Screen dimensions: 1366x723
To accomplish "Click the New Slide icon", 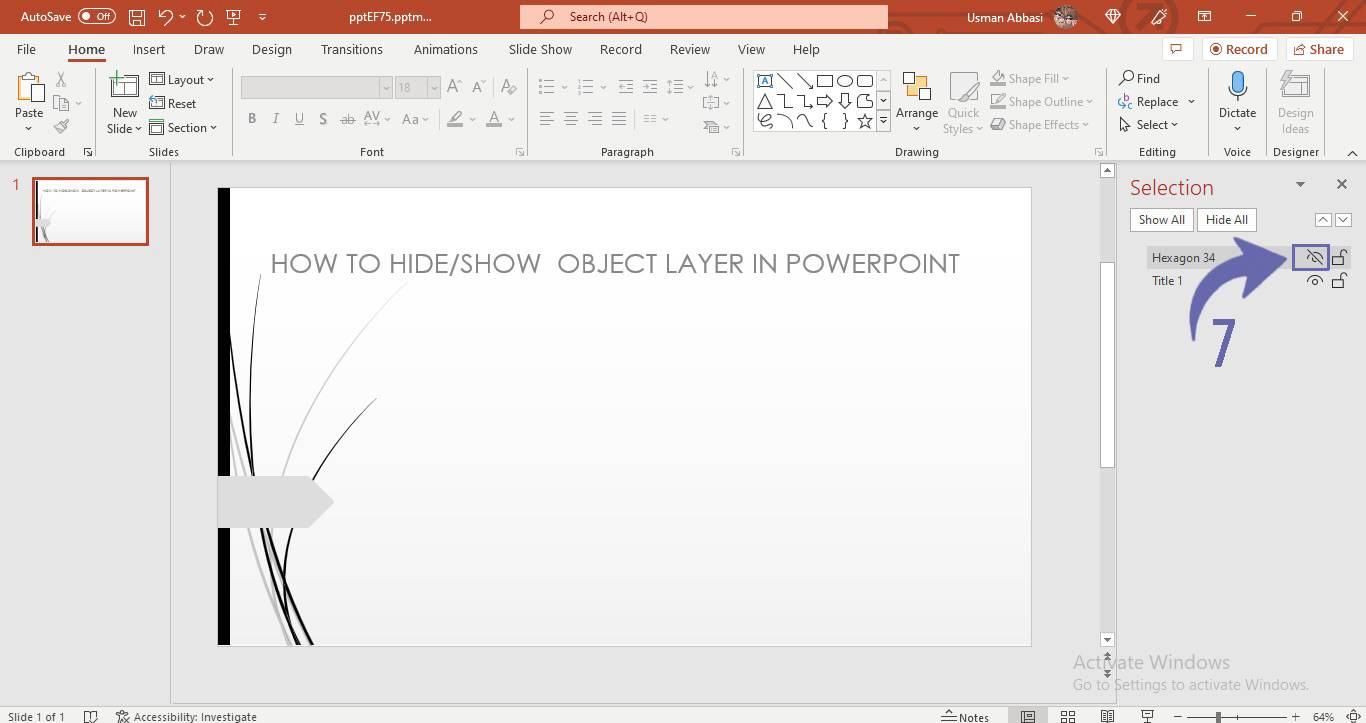I will click(x=124, y=88).
